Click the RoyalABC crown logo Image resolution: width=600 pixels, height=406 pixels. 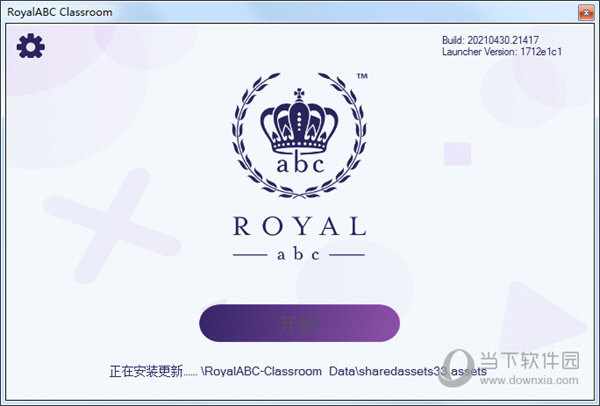(299, 135)
